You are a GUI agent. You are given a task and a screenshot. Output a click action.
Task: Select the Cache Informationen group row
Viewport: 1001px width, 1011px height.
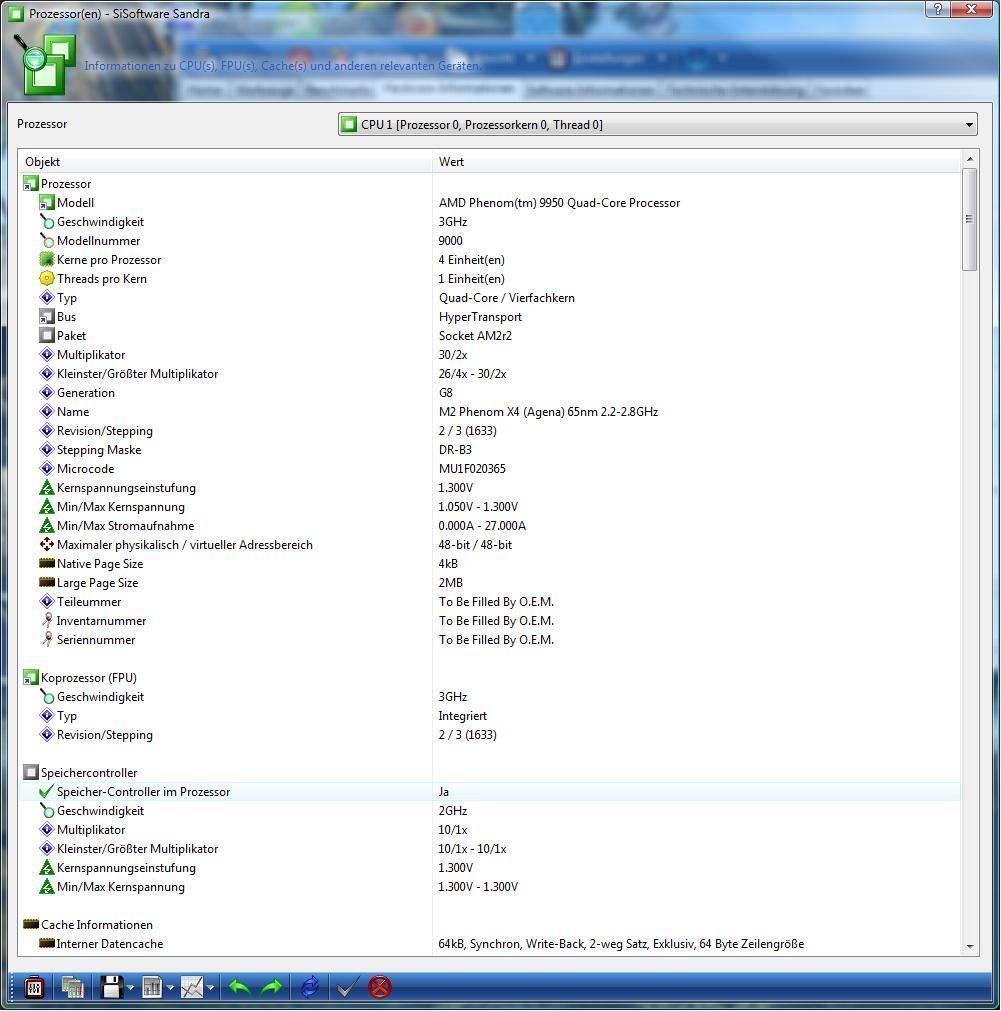490,925
